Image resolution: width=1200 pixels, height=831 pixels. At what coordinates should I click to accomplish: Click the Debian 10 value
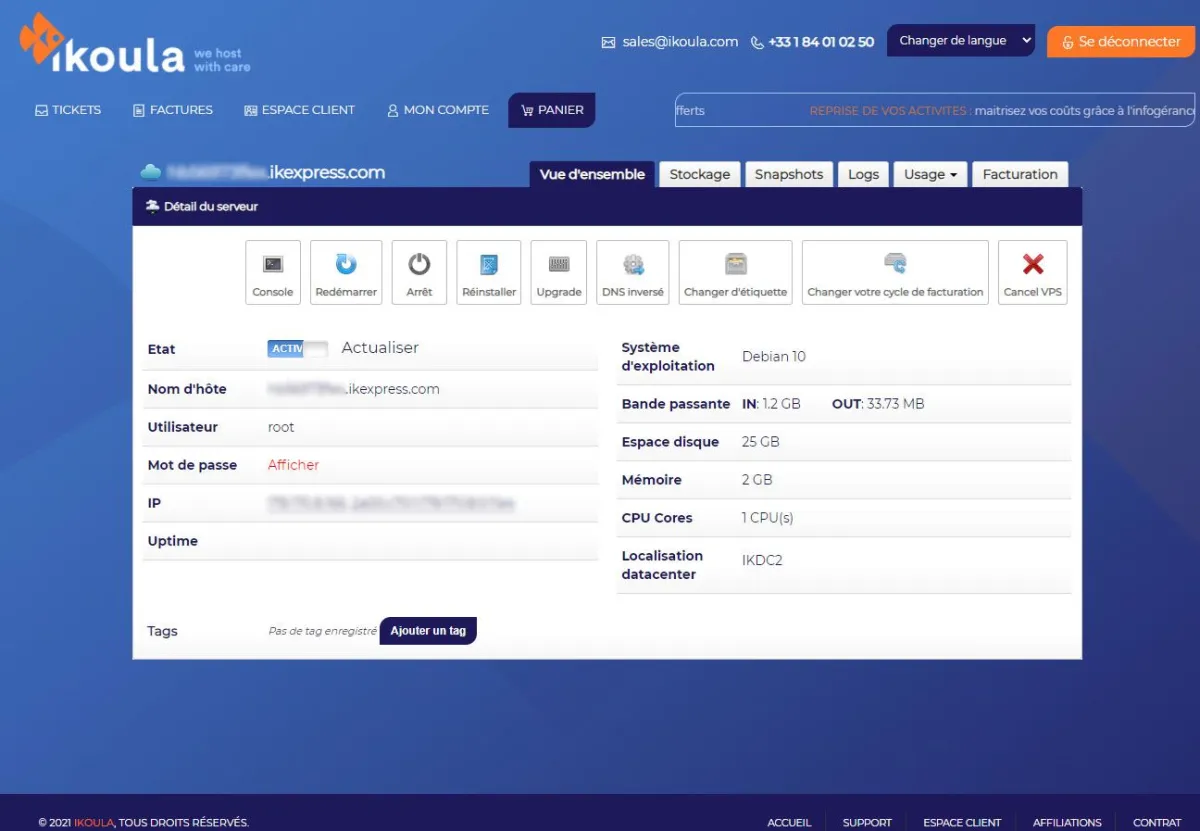(774, 357)
